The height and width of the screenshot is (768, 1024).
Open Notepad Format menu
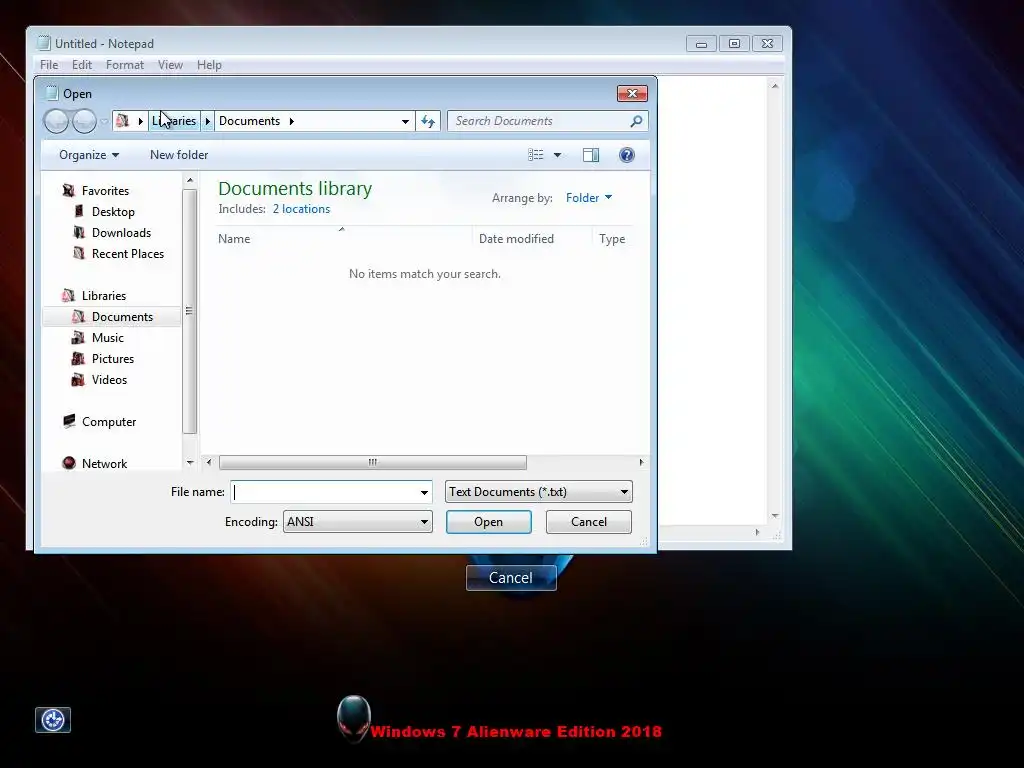125,65
